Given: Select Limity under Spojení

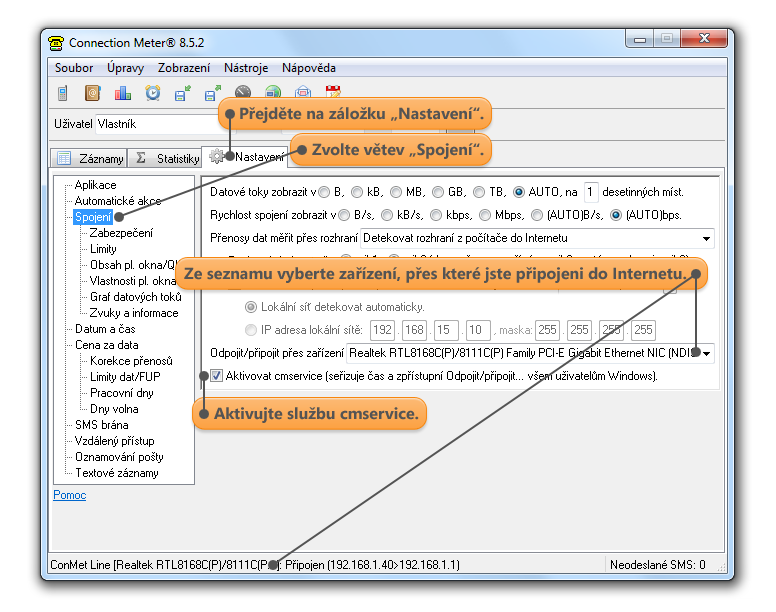Looking at the screenshot, I should [103, 249].
